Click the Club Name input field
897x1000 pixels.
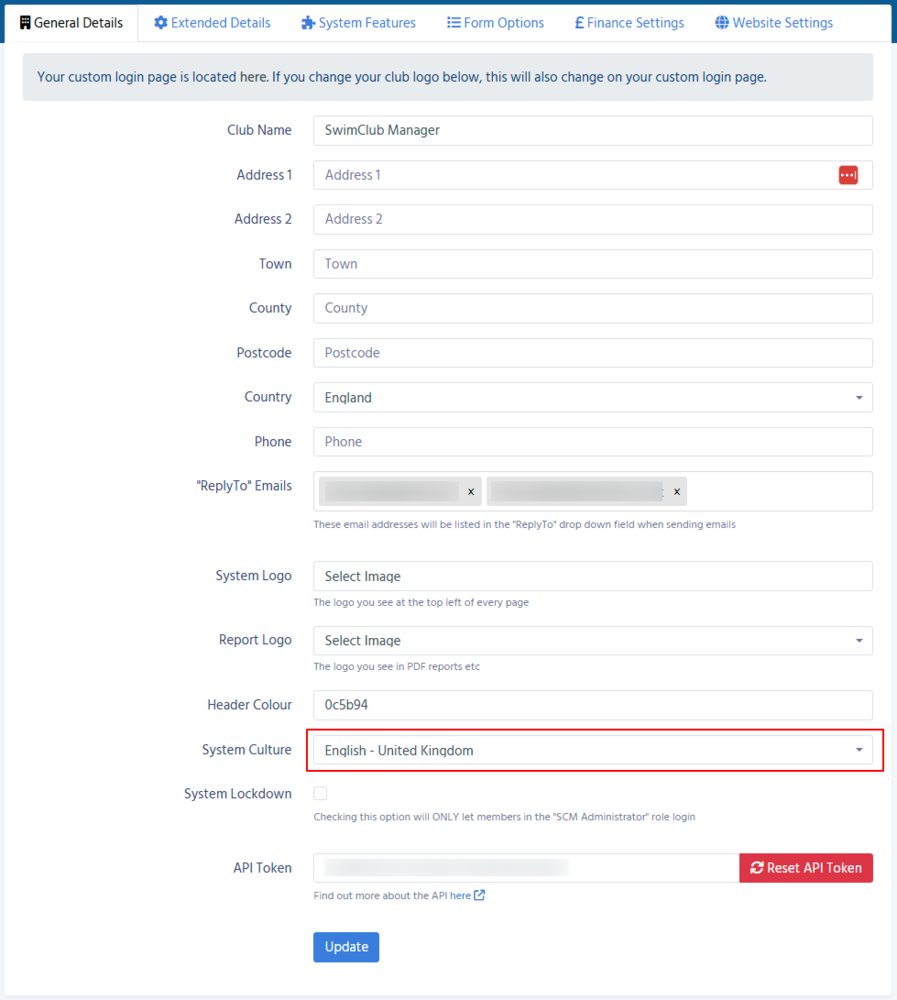(592, 130)
